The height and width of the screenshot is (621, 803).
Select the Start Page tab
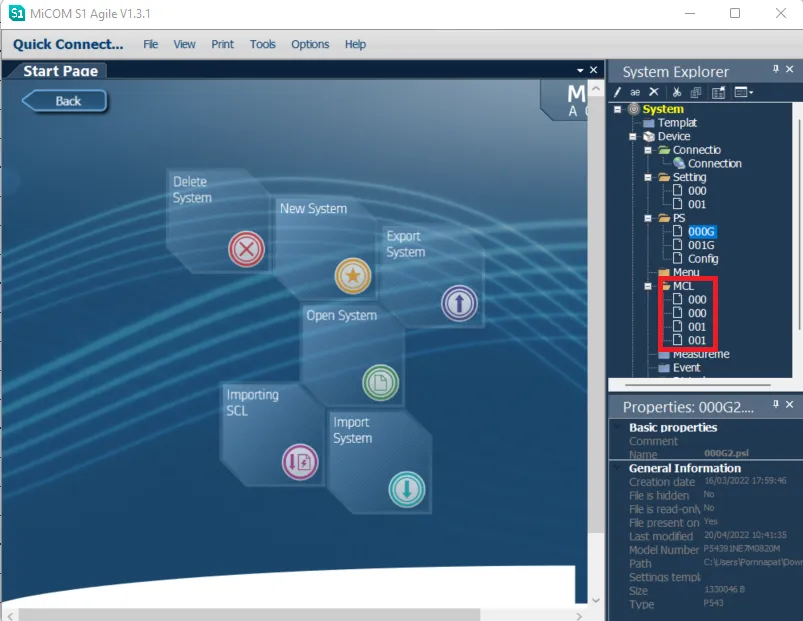pos(60,71)
